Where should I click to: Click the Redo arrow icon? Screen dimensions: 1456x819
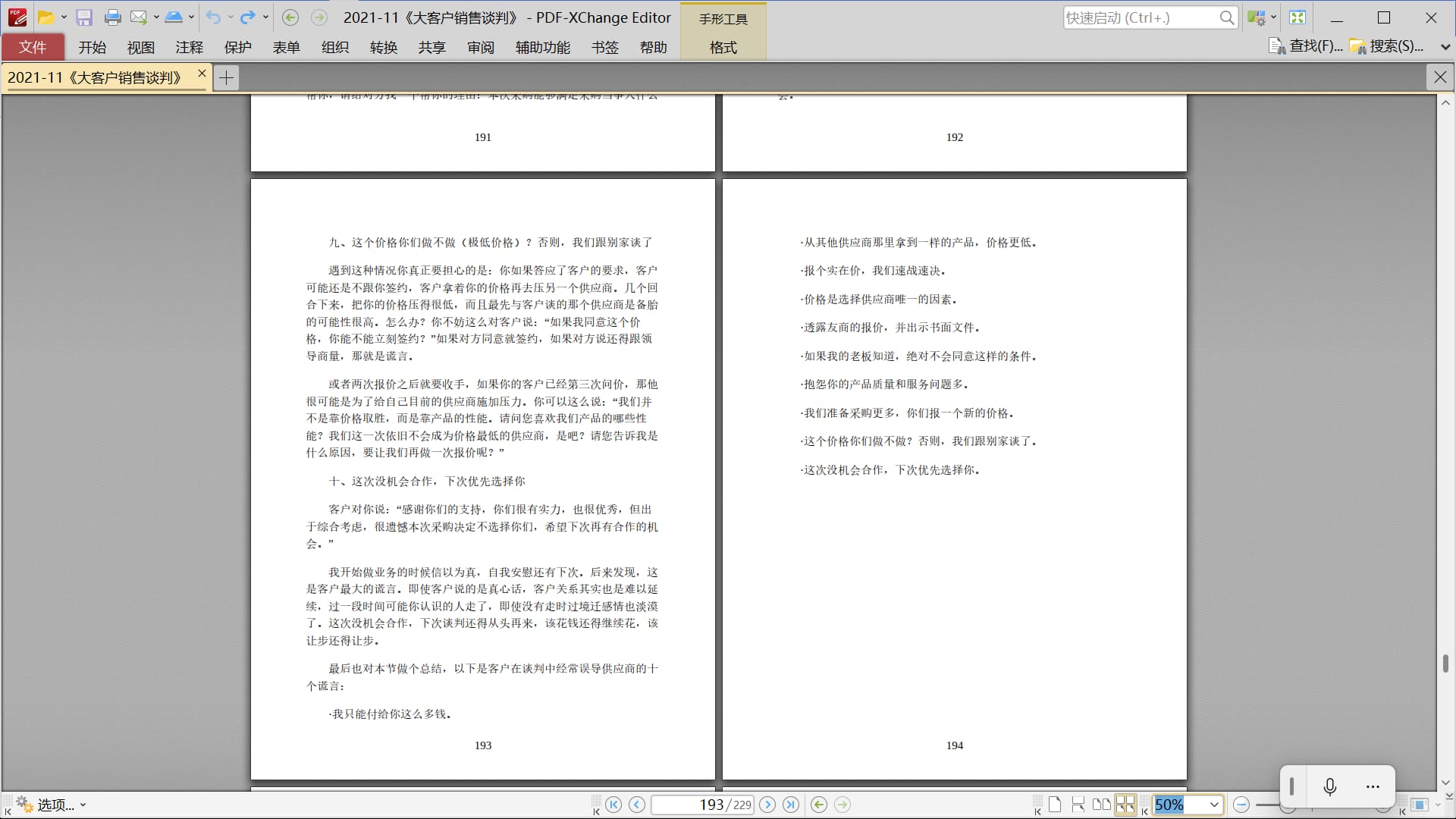point(247,17)
